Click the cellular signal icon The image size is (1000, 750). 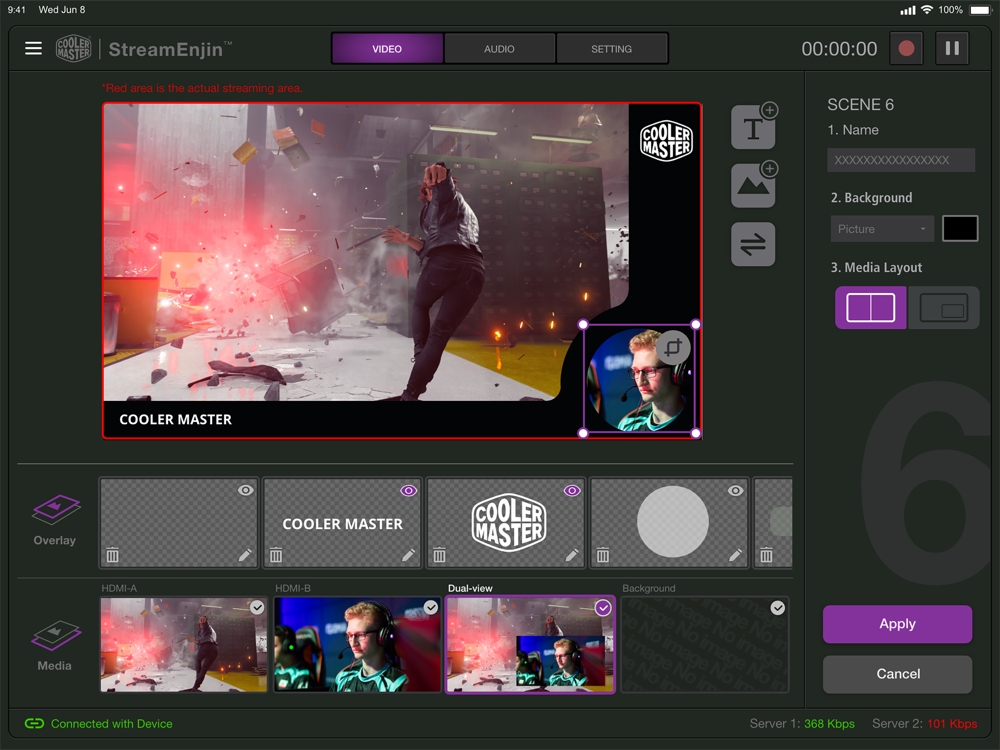click(908, 10)
